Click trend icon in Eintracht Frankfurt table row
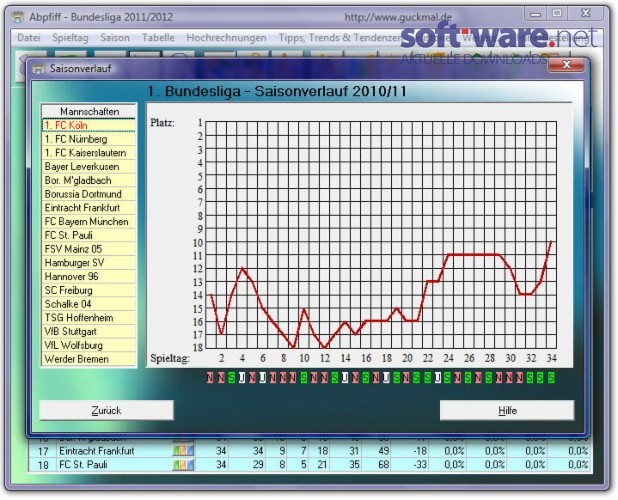 point(183,451)
